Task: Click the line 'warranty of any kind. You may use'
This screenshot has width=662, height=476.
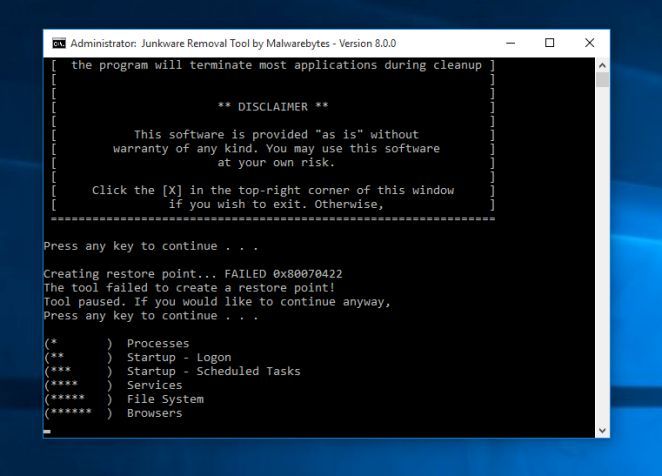Action: click(x=276, y=149)
